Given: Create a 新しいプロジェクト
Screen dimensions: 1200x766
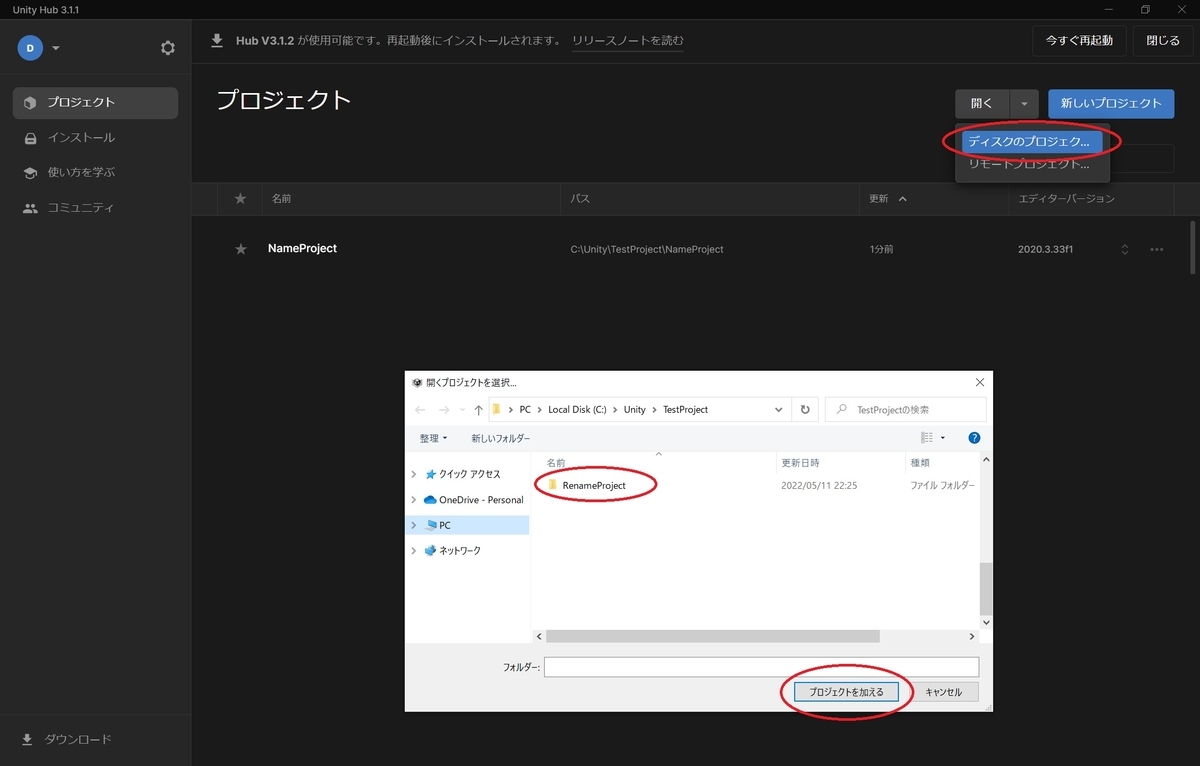Looking at the screenshot, I should pos(1111,103).
